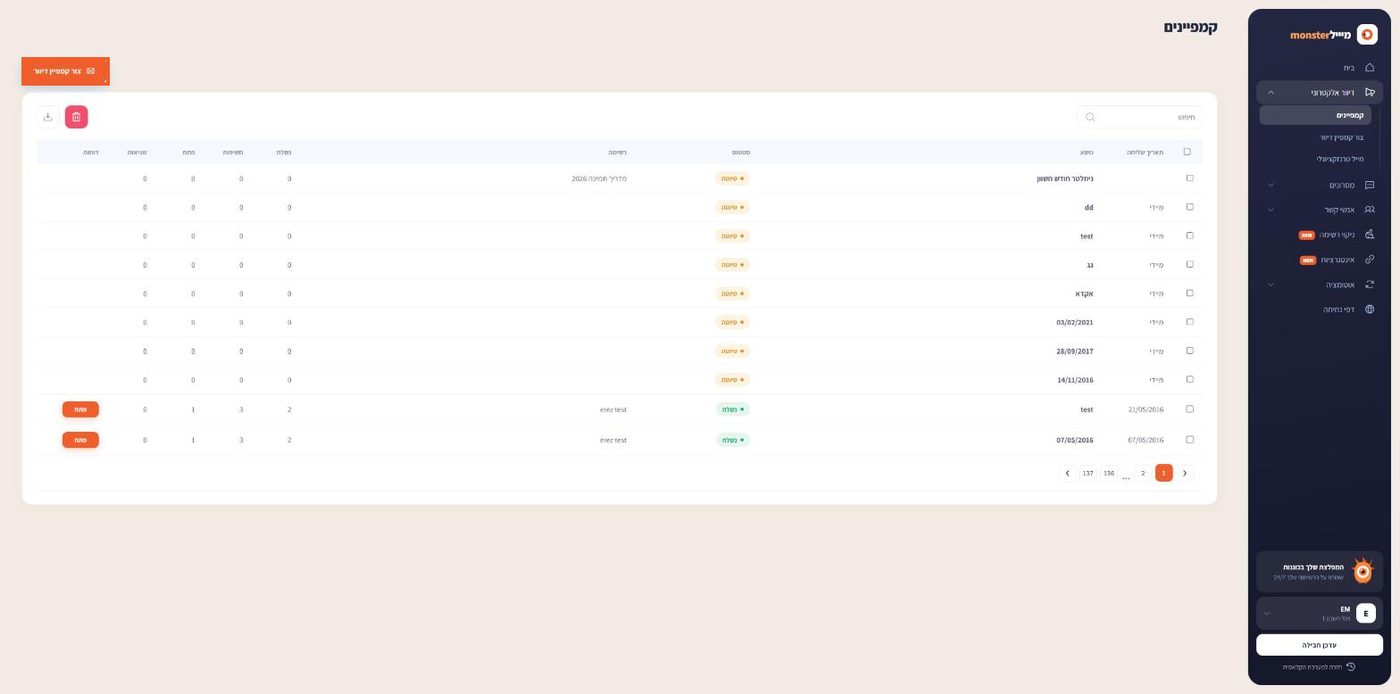The width and height of the screenshot is (1400, 694).
Task: Tick the checkbox for the אקדא campaign
Action: 1189,293
